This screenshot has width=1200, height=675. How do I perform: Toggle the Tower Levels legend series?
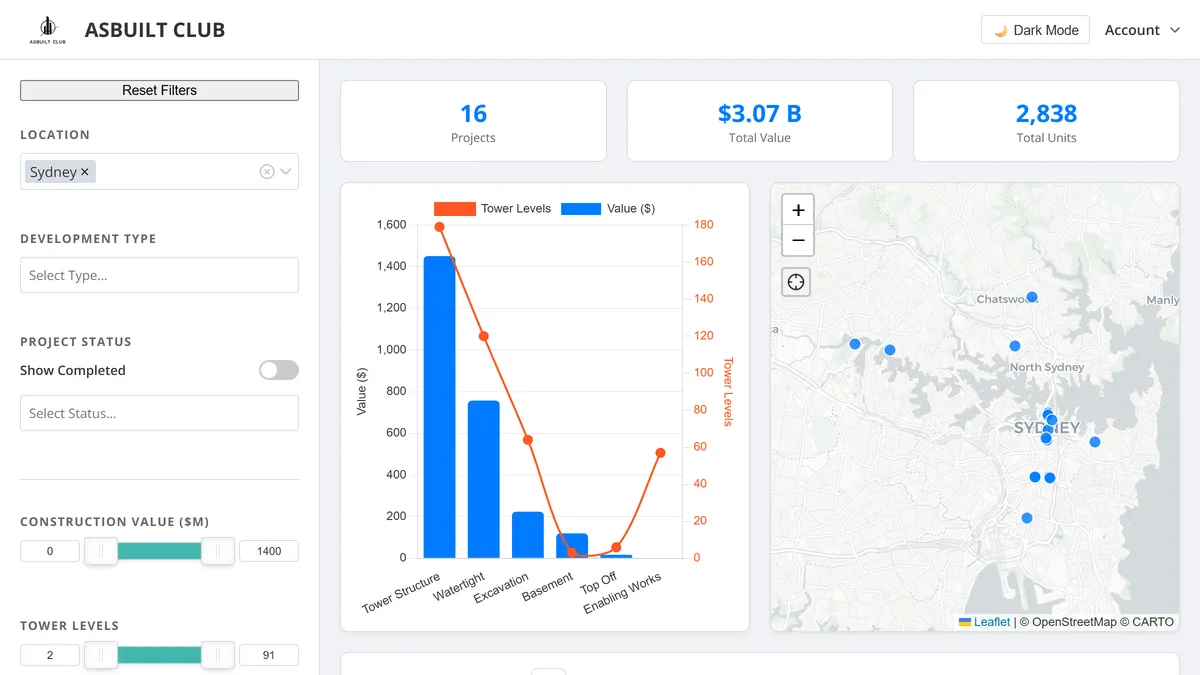tap(492, 208)
